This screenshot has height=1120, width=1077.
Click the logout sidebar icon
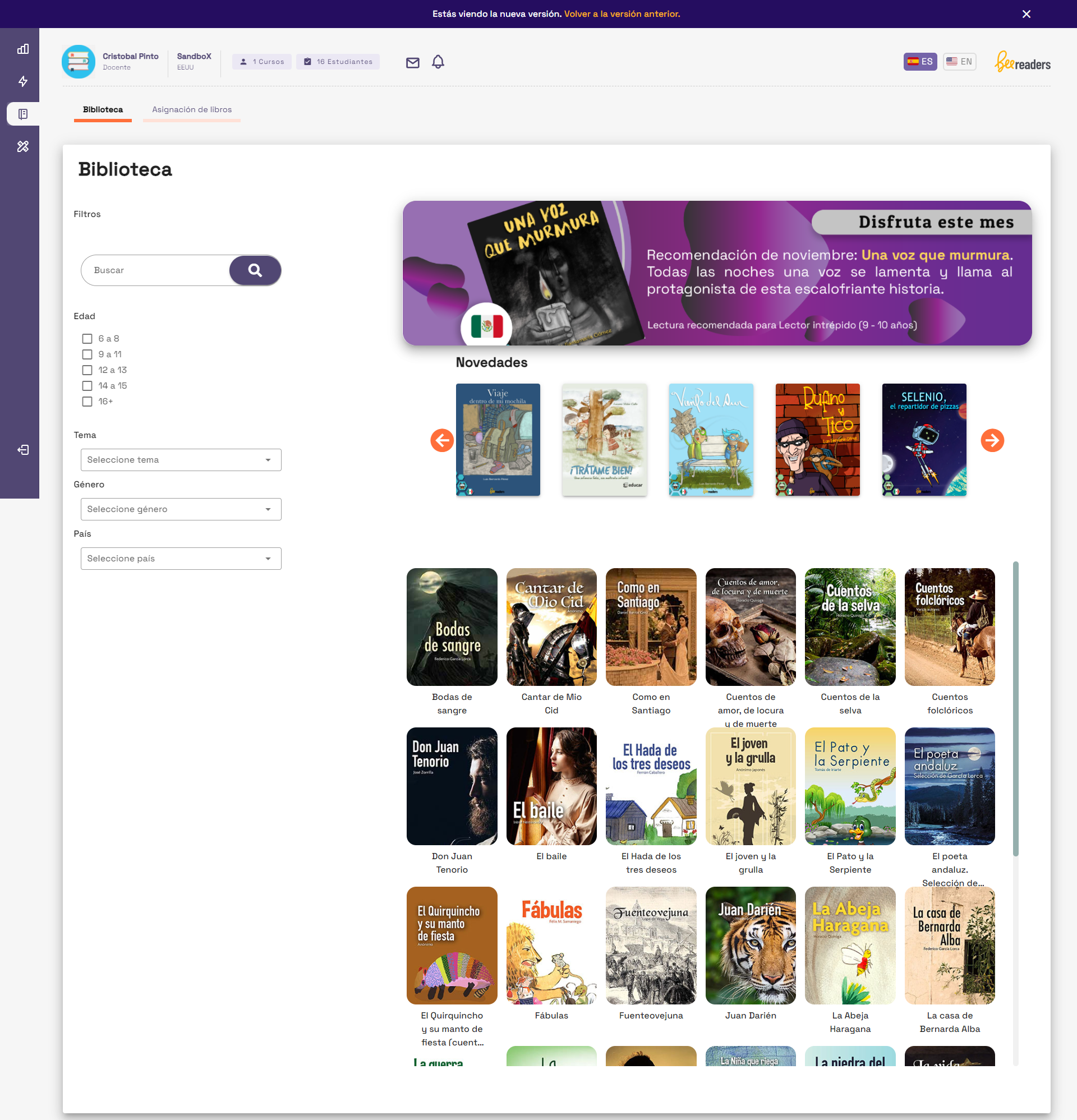coord(23,450)
